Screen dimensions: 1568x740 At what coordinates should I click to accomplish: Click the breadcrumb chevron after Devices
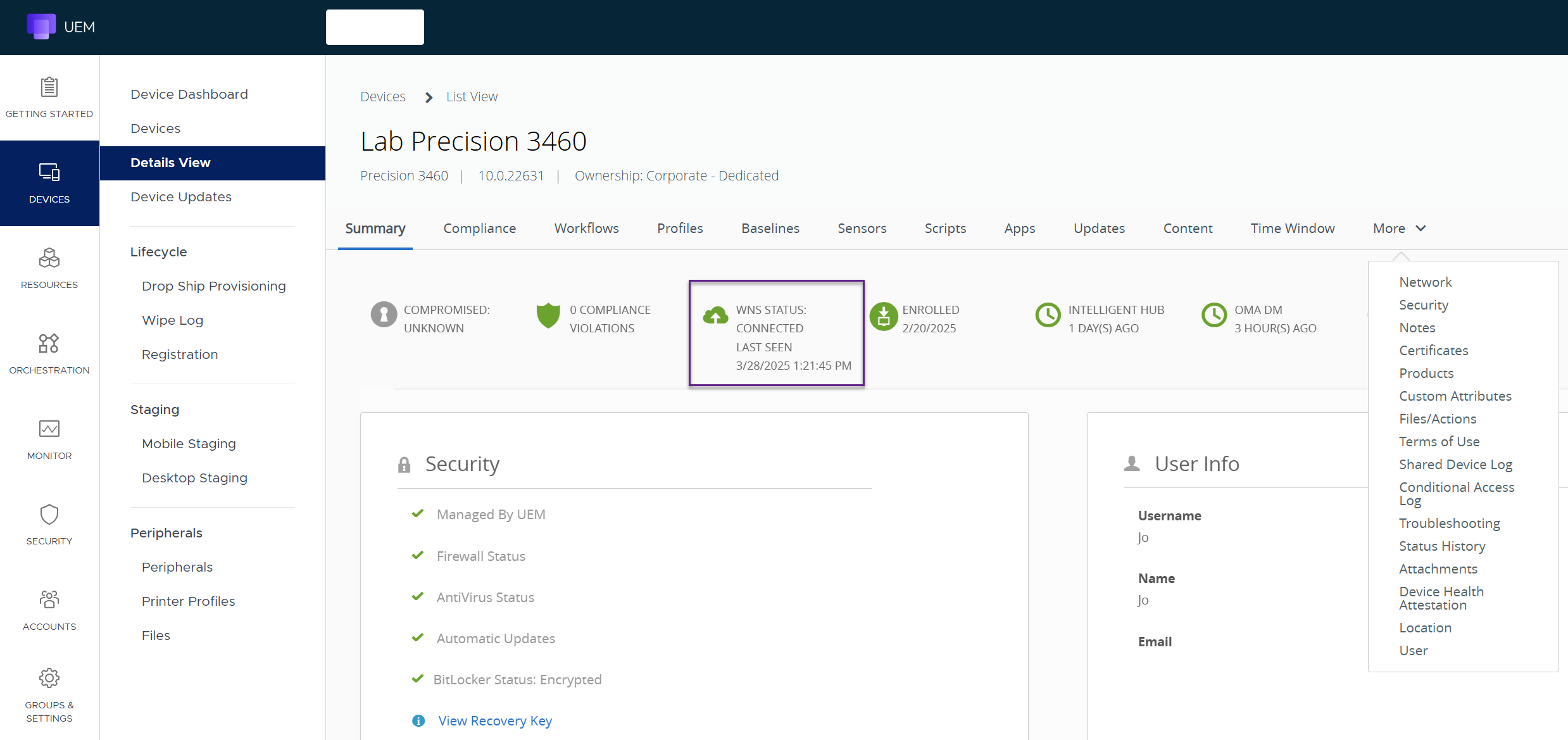click(429, 97)
